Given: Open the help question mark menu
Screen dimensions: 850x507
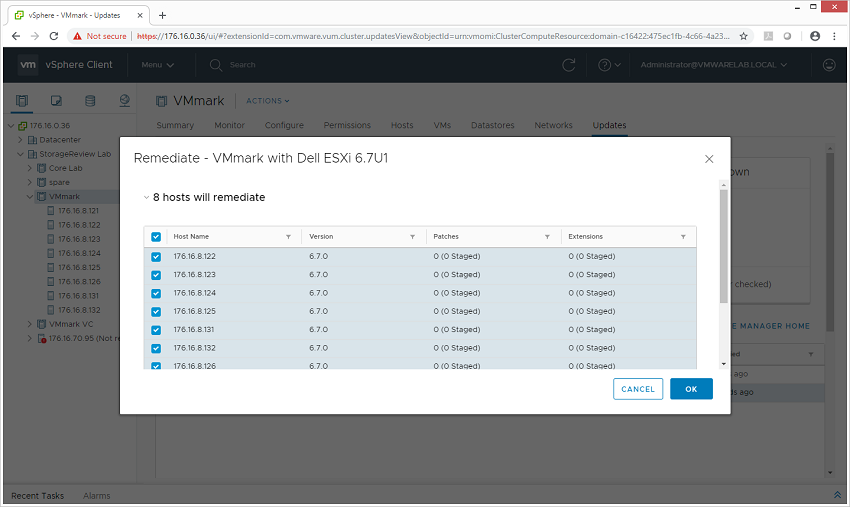Looking at the screenshot, I should tap(609, 65).
